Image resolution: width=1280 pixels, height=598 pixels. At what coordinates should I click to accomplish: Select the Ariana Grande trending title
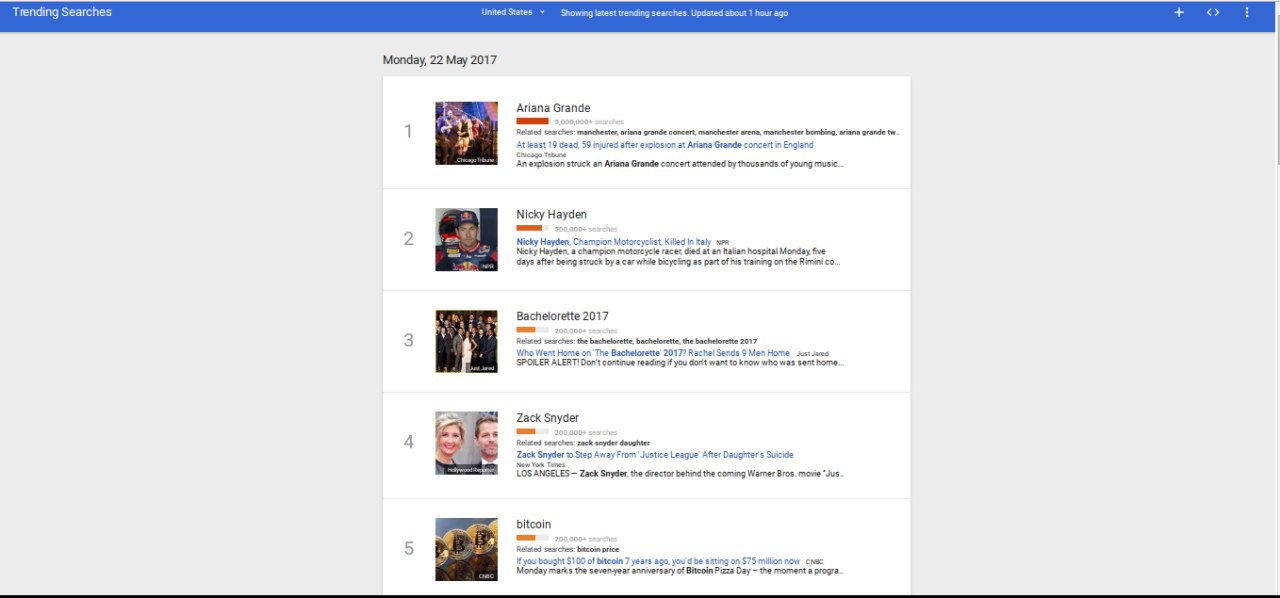pos(553,108)
